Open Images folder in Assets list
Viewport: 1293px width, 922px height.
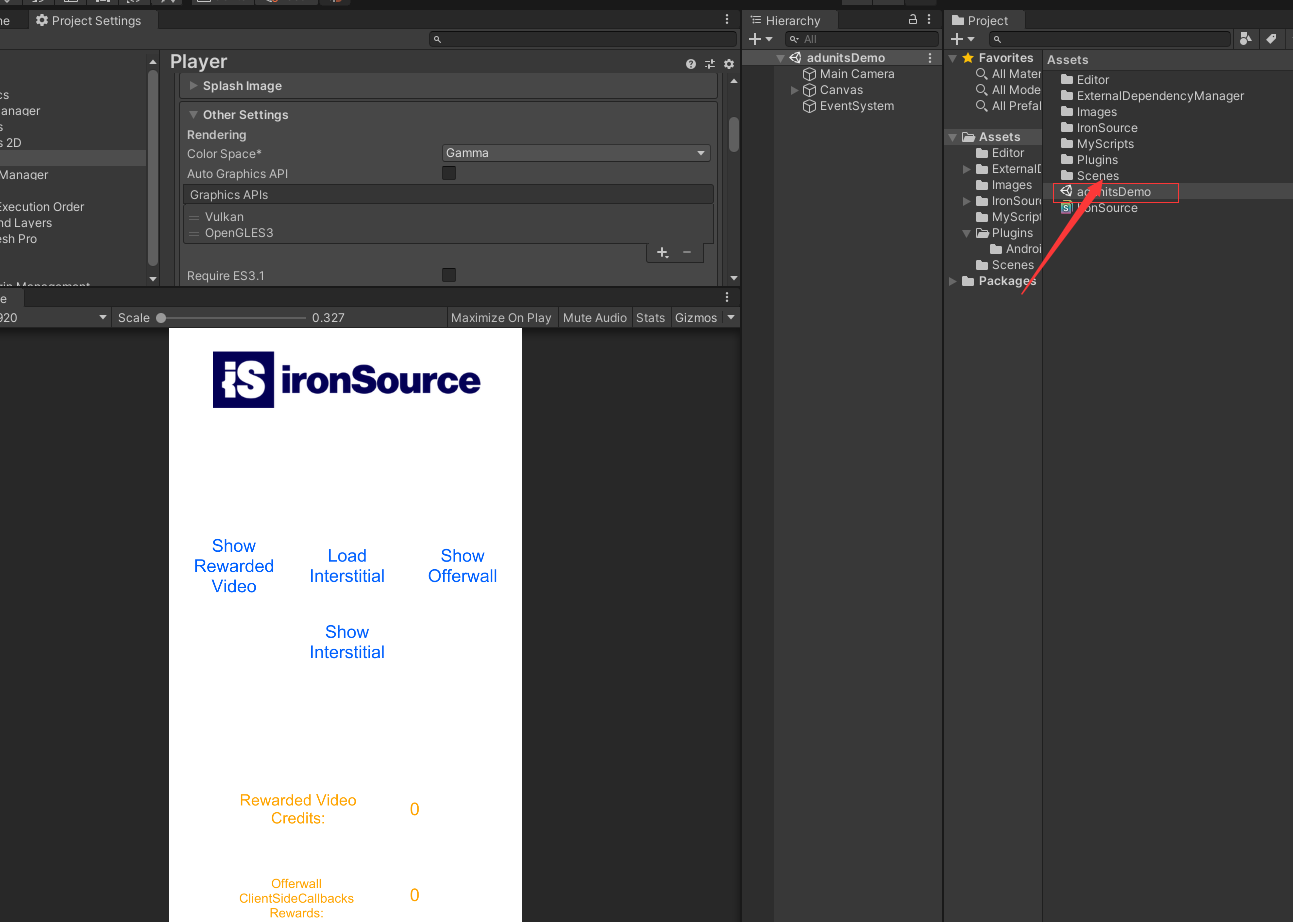click(x=1088, y=112)
